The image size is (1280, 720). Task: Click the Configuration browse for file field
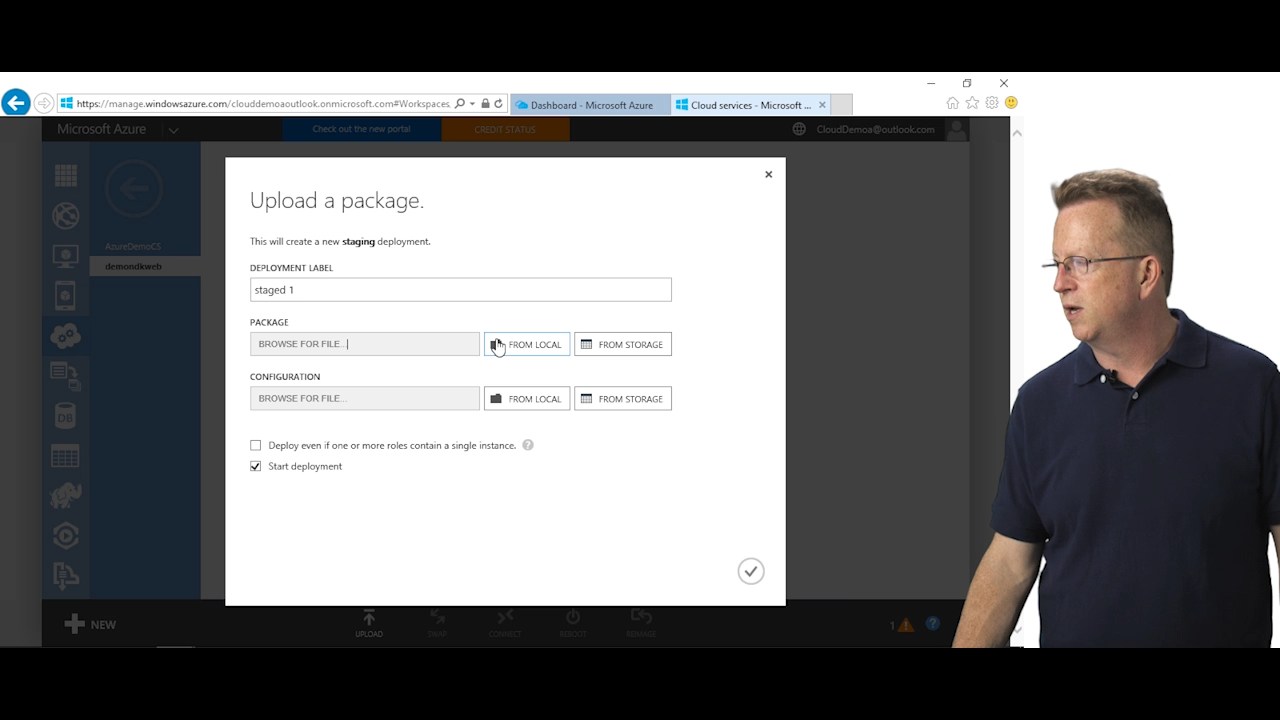[364, 398]
